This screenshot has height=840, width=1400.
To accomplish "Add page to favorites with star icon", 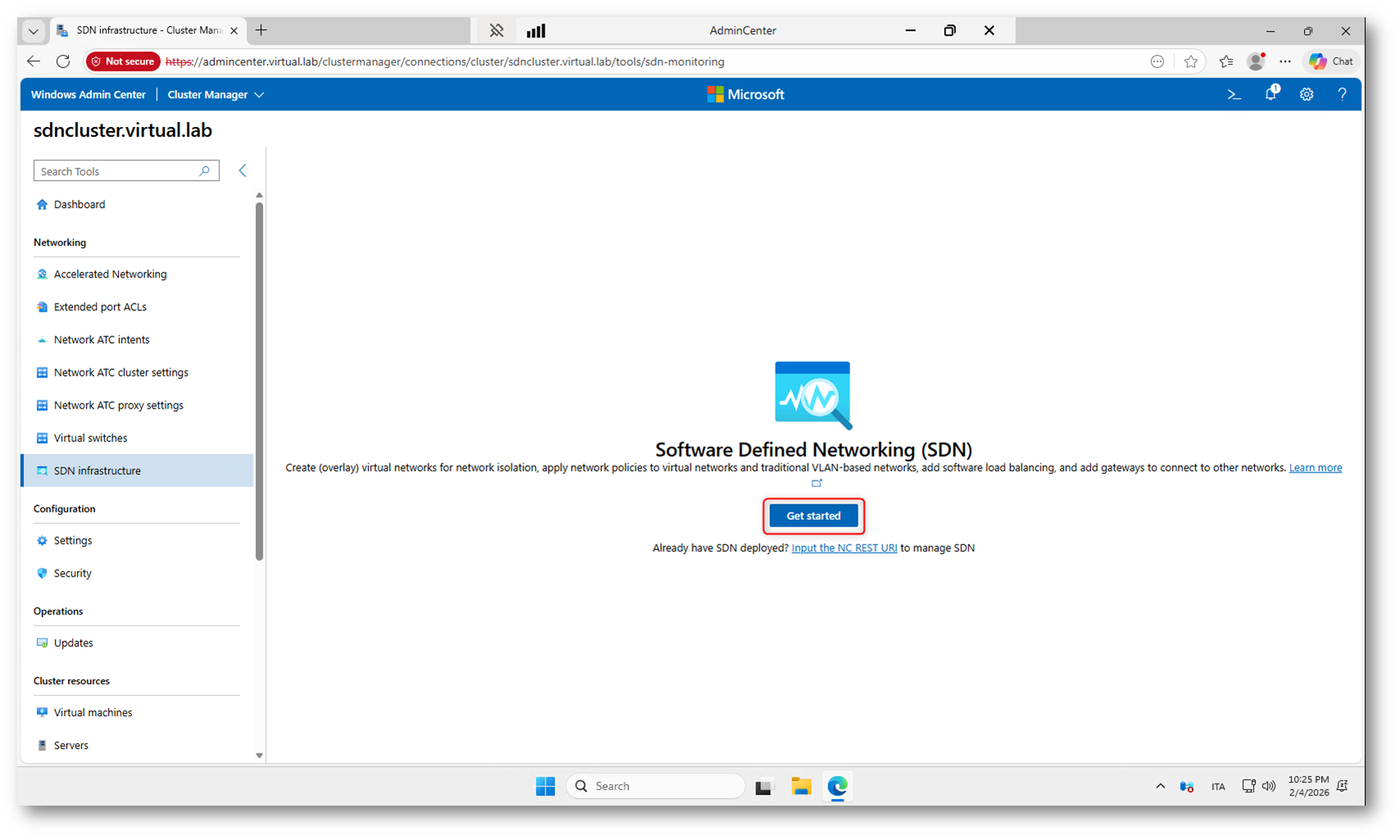I will tap(1191, 61).
